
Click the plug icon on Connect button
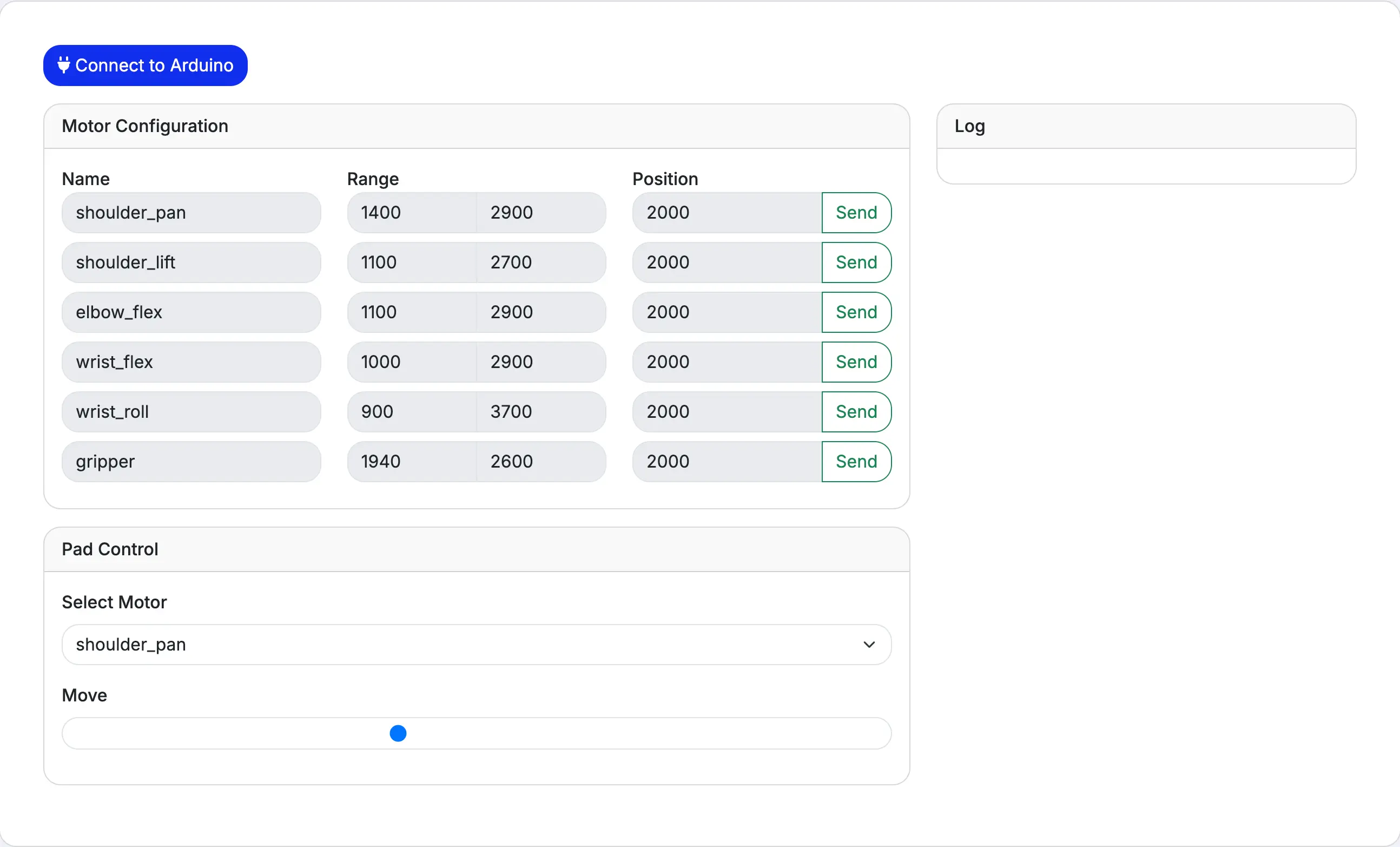[64, 65]
